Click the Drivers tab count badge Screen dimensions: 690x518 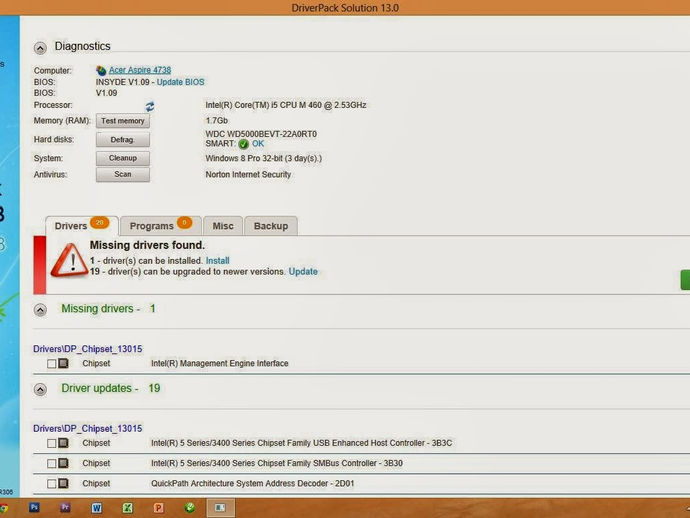pos(99,223)
